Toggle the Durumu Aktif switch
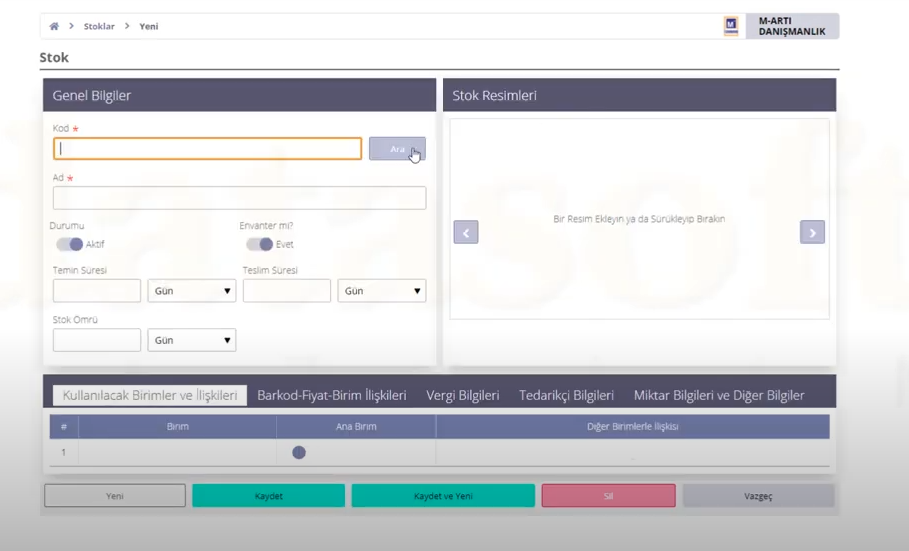 tap(69, 244)
